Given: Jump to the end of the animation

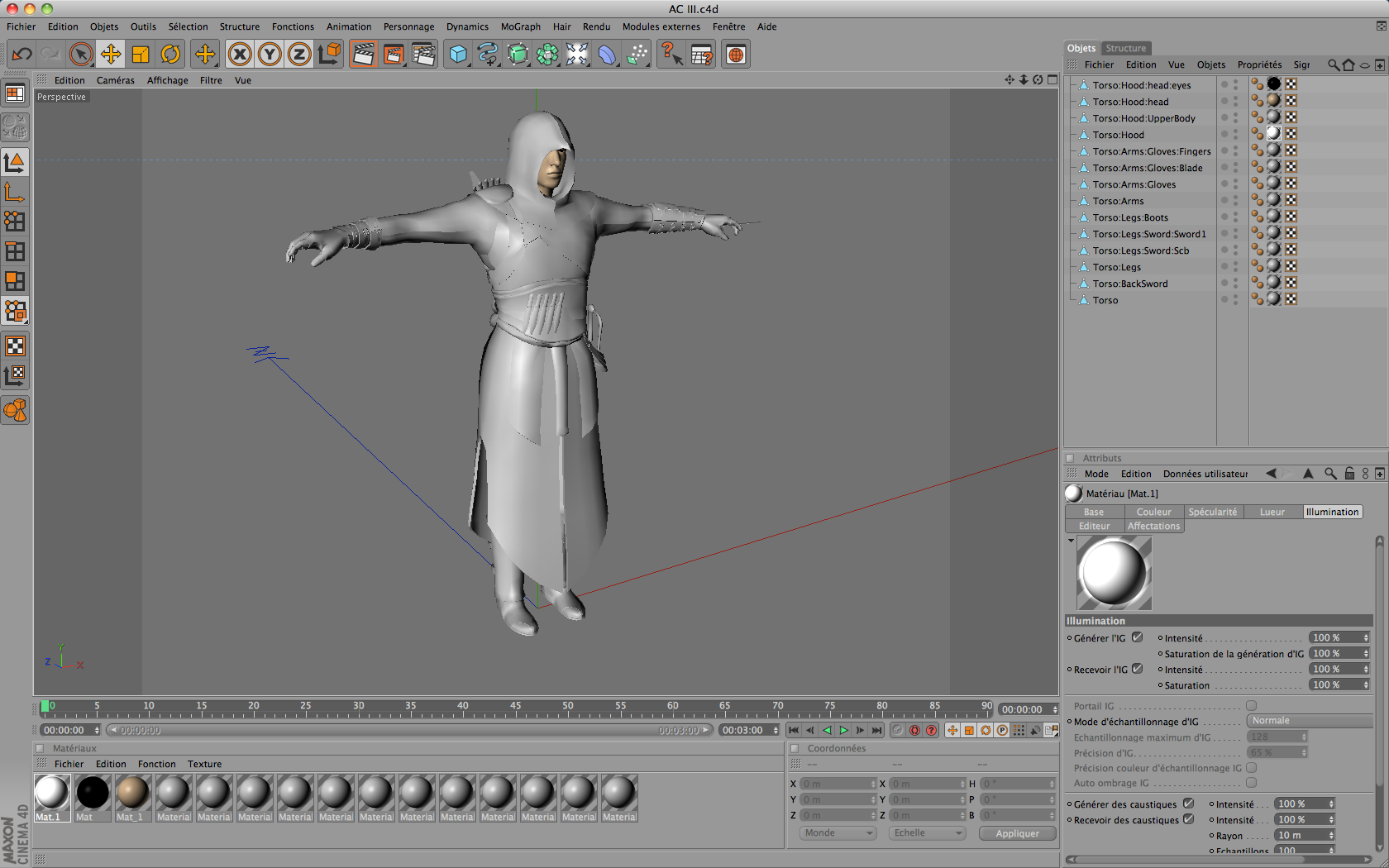Looking at the screenshot, I should 876,730.
